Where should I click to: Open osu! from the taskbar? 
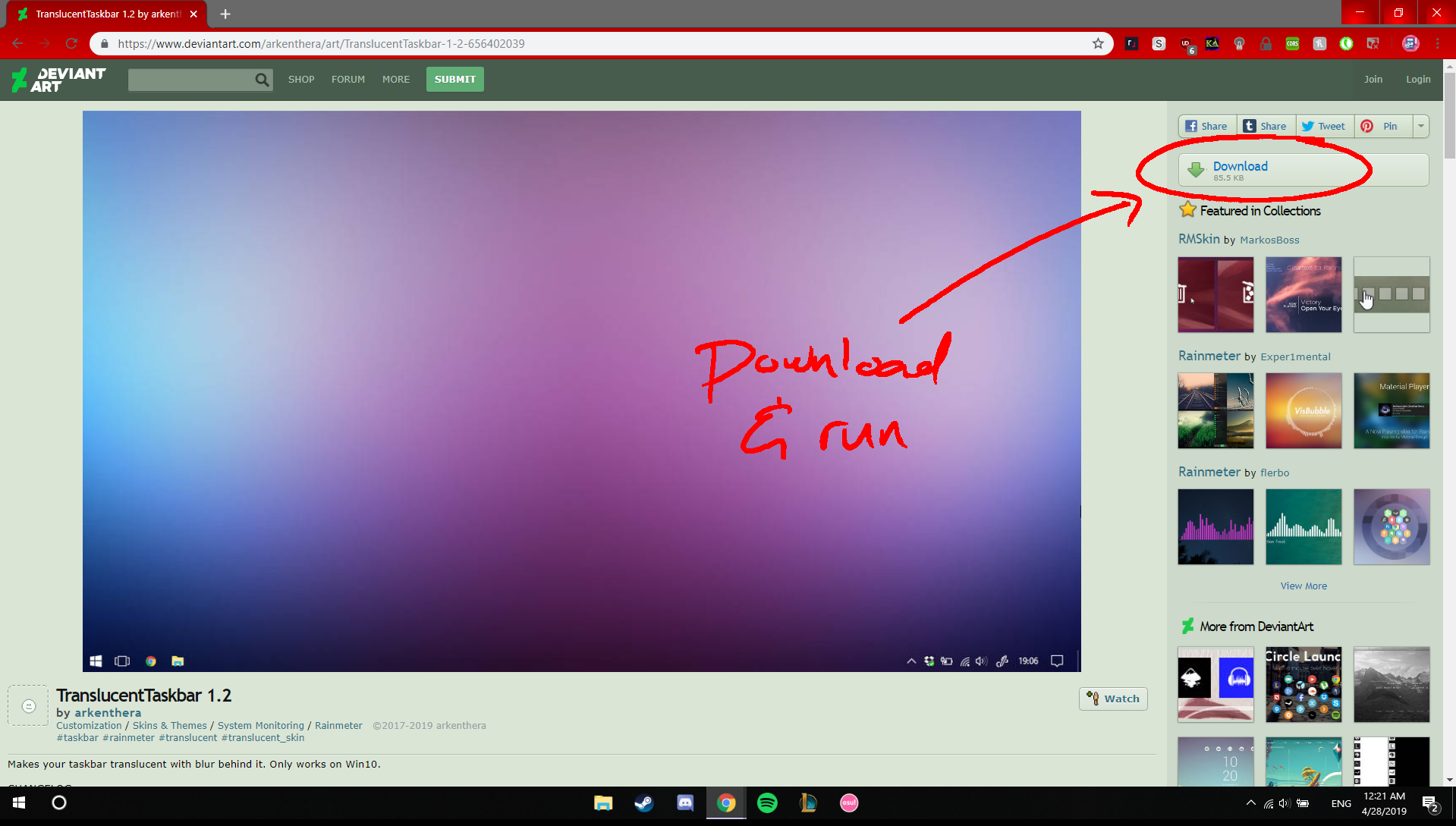[849, 802]
